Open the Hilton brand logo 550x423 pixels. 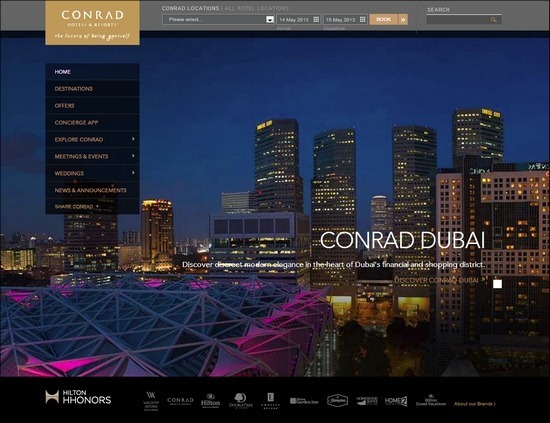[x=210, y=401]
